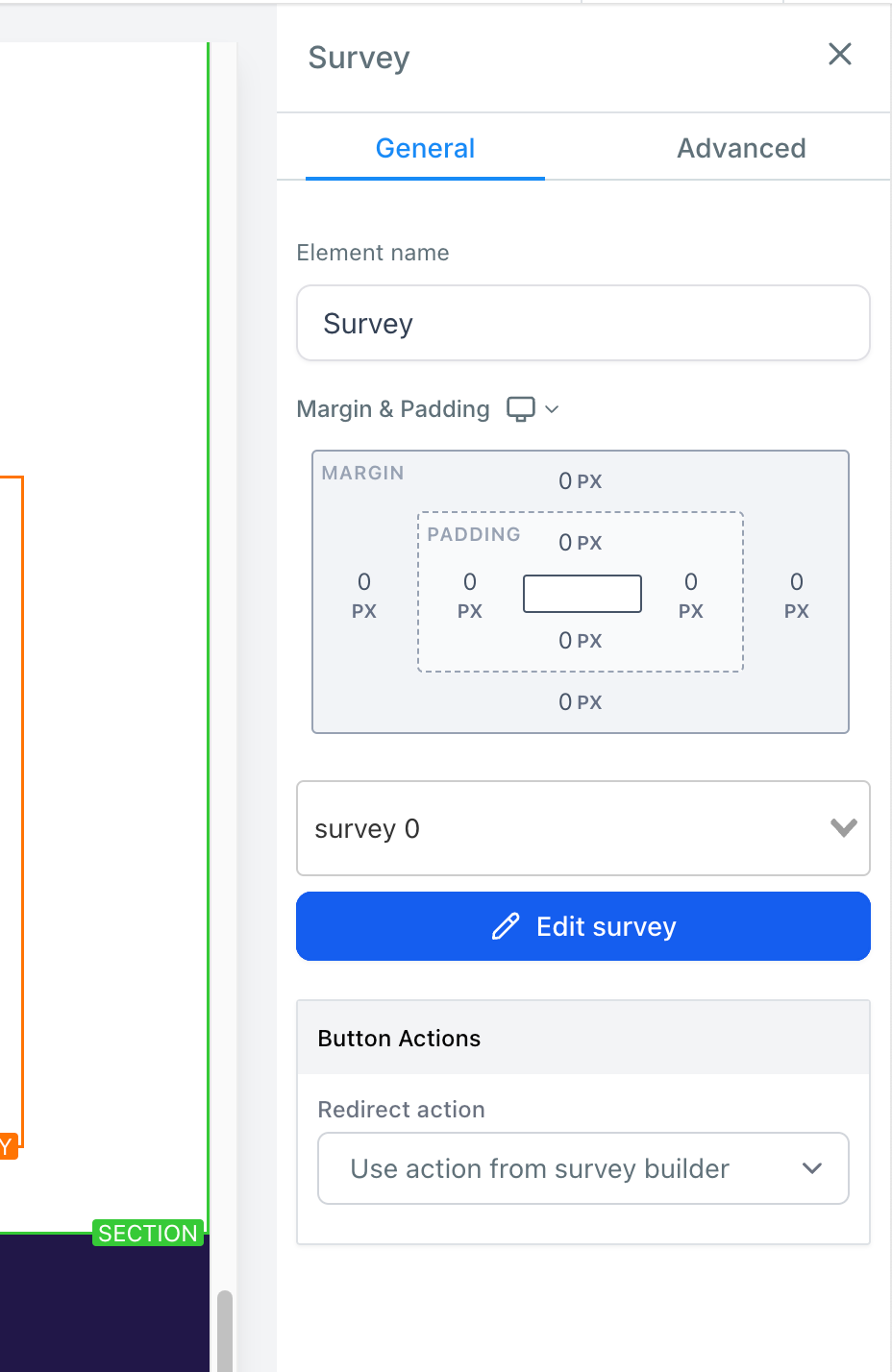The image size is (892, 1372).
Task: Click the pencil icon on Edit survey
Action: (x=506, y=926)
